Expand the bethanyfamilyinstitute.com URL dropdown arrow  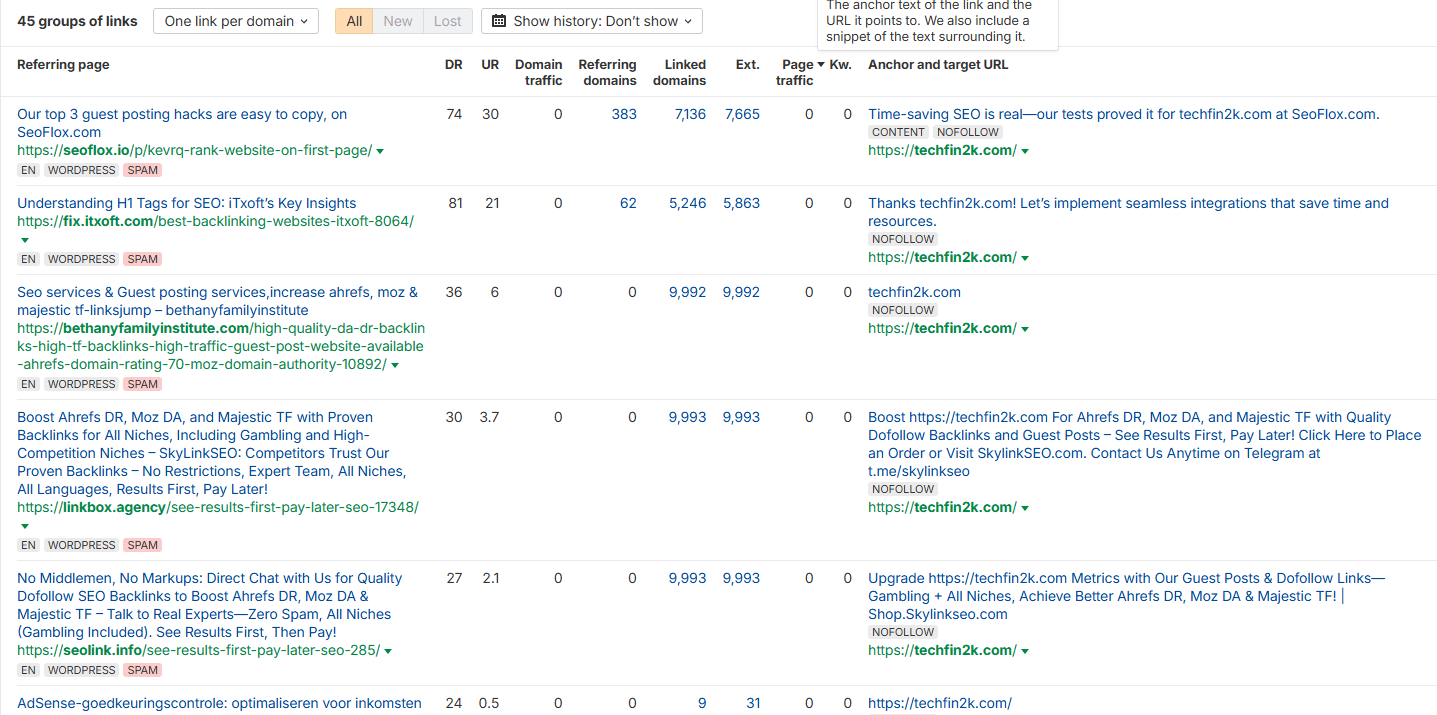(395, 365)
